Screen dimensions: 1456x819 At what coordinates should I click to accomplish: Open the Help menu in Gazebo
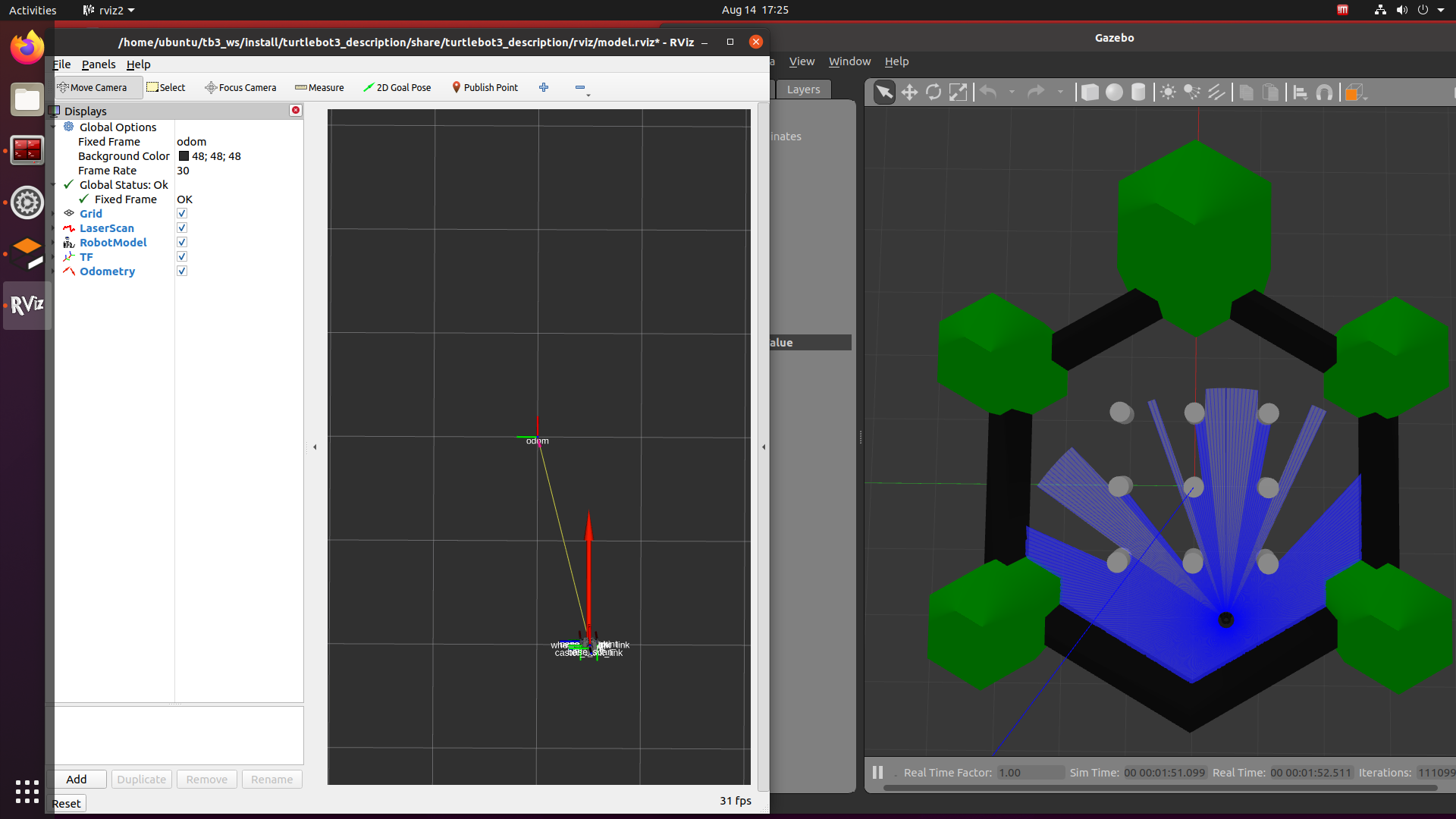[x=896, y=61]
